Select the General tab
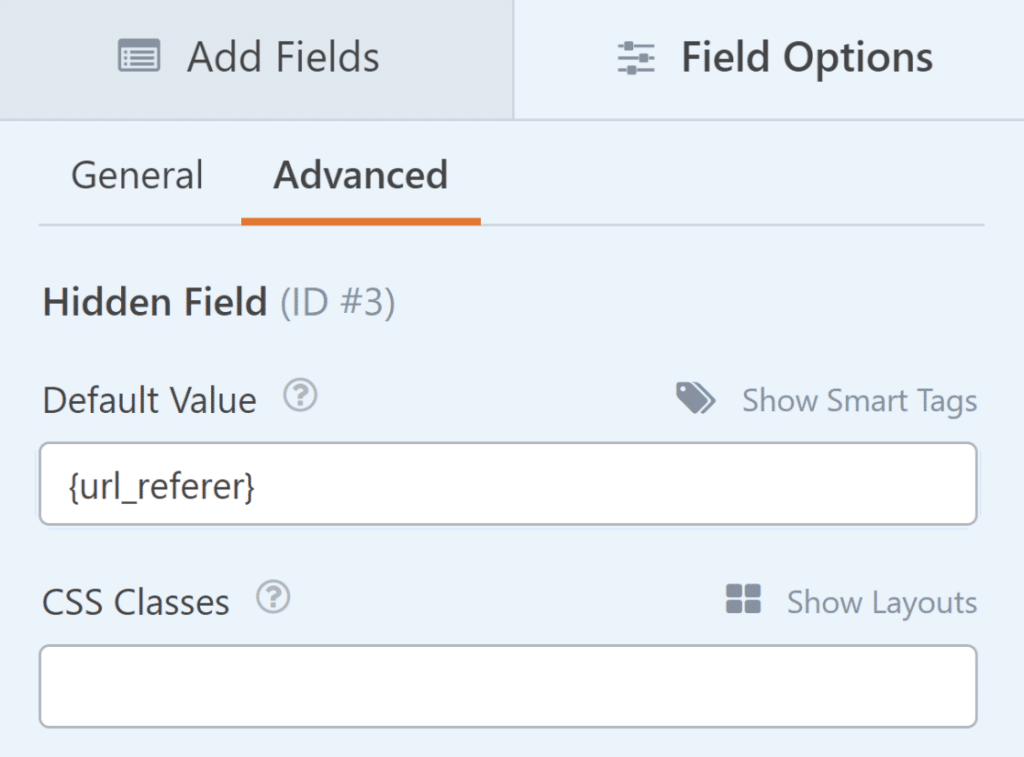Image resolution: width=1024 pixels, height=757 pixels. coord(136,175)
